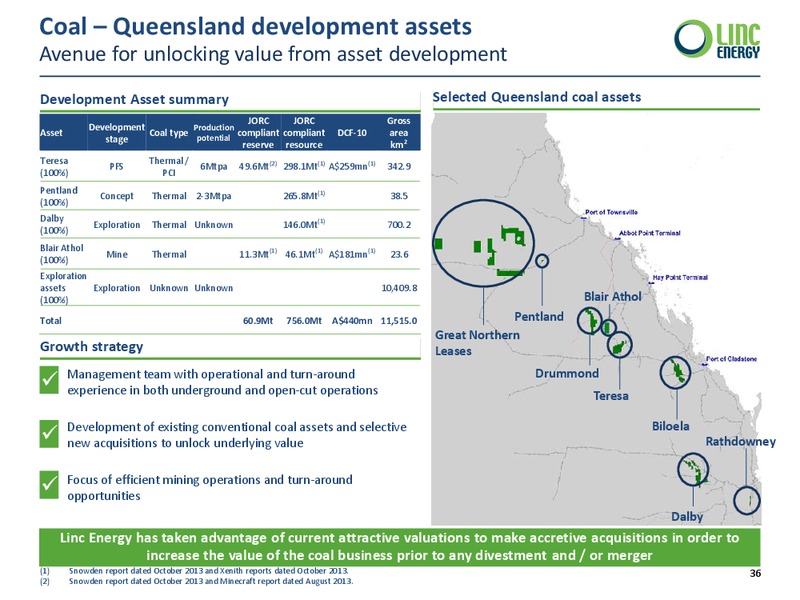The height and width of the screenshot is (600, 800).
Task: Click the Abbot Point Terminal label
Action: click(x=649, y=233)
